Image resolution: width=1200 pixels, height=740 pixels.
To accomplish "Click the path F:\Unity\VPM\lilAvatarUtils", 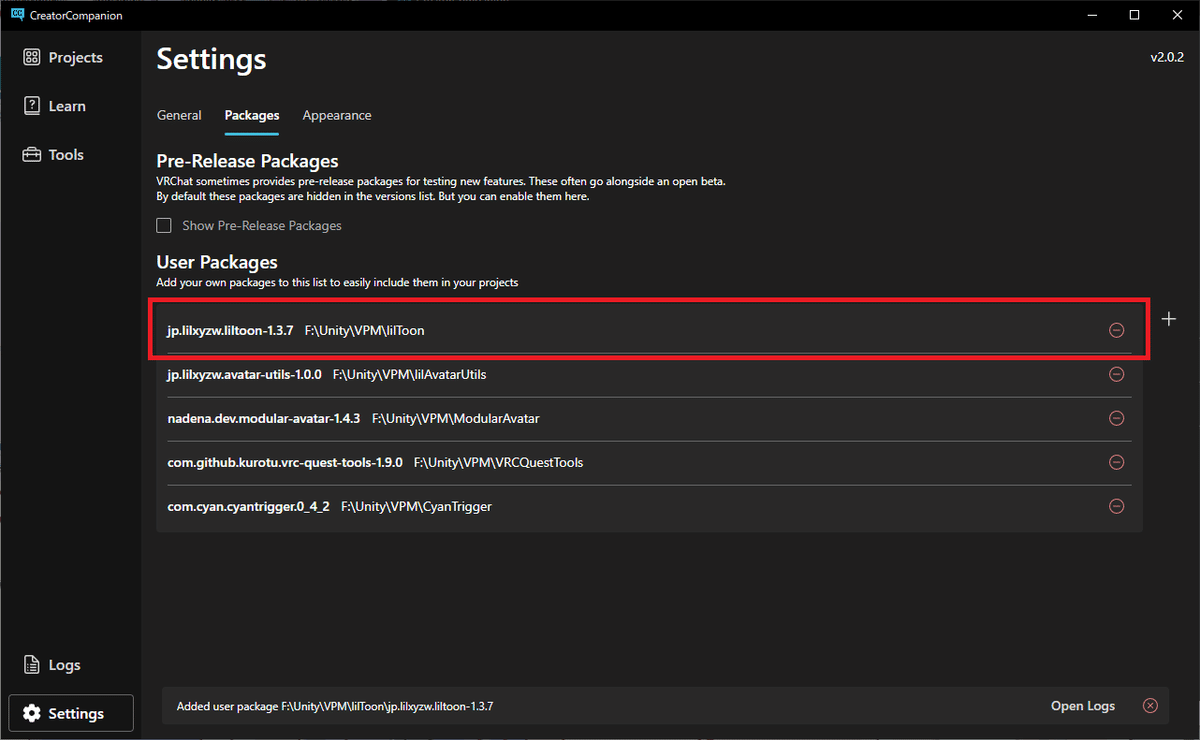I will point(409,374).
